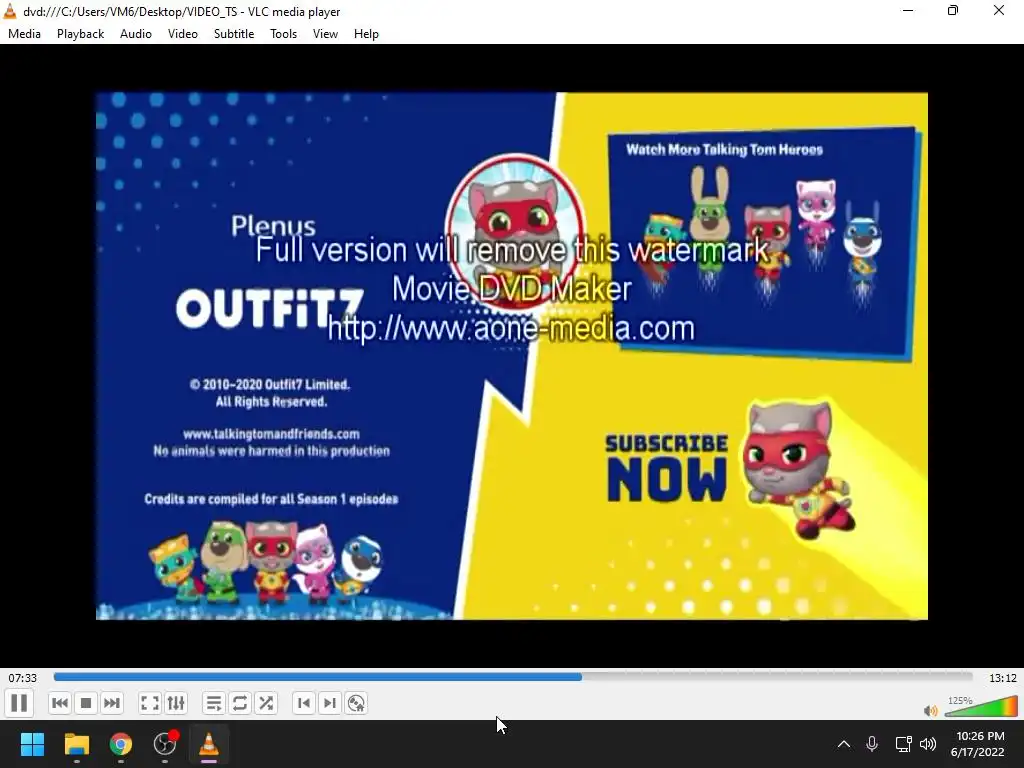Open the Subtitle menu
This screenshot has height=768, width=1024.
(x=234, y=34)
